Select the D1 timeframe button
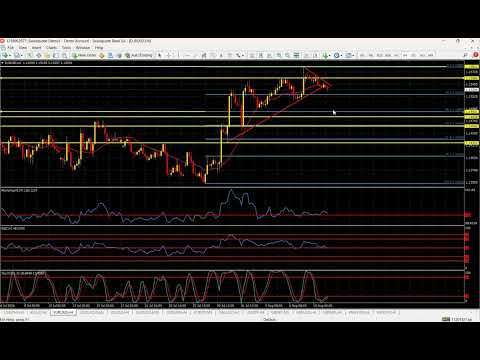Screen dimensions: 480x360 click(x=413, y=55)
